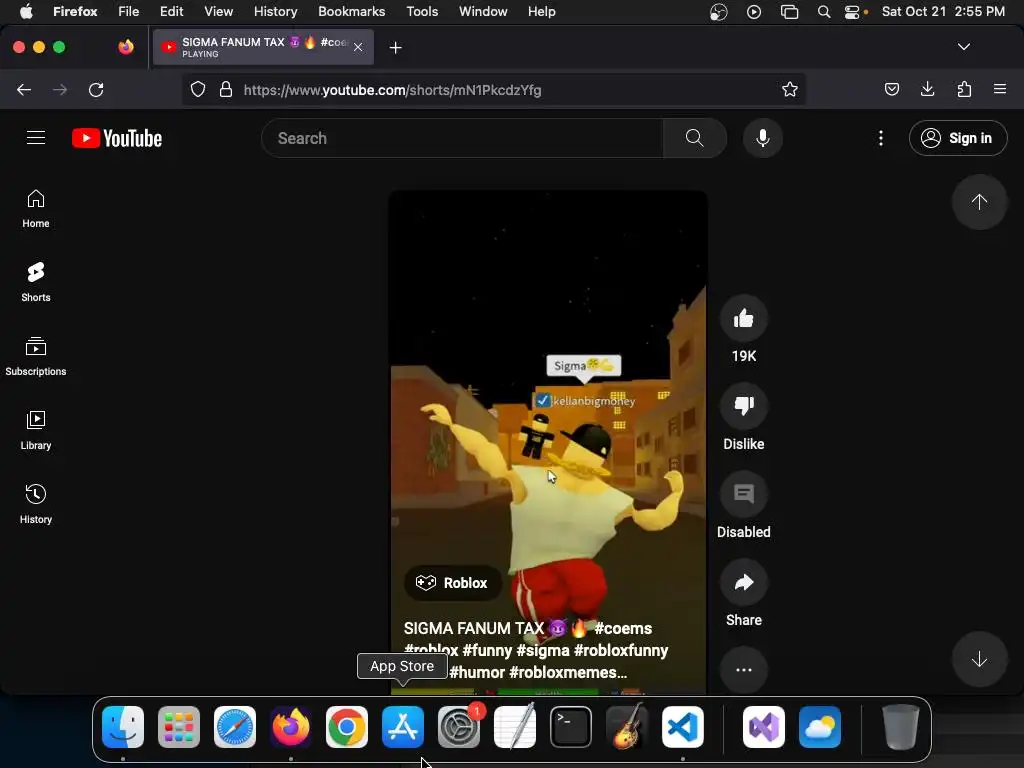This screenshot has height=768, width=1024.
Task: Open the File menu
Action: (x=128, y=12)
